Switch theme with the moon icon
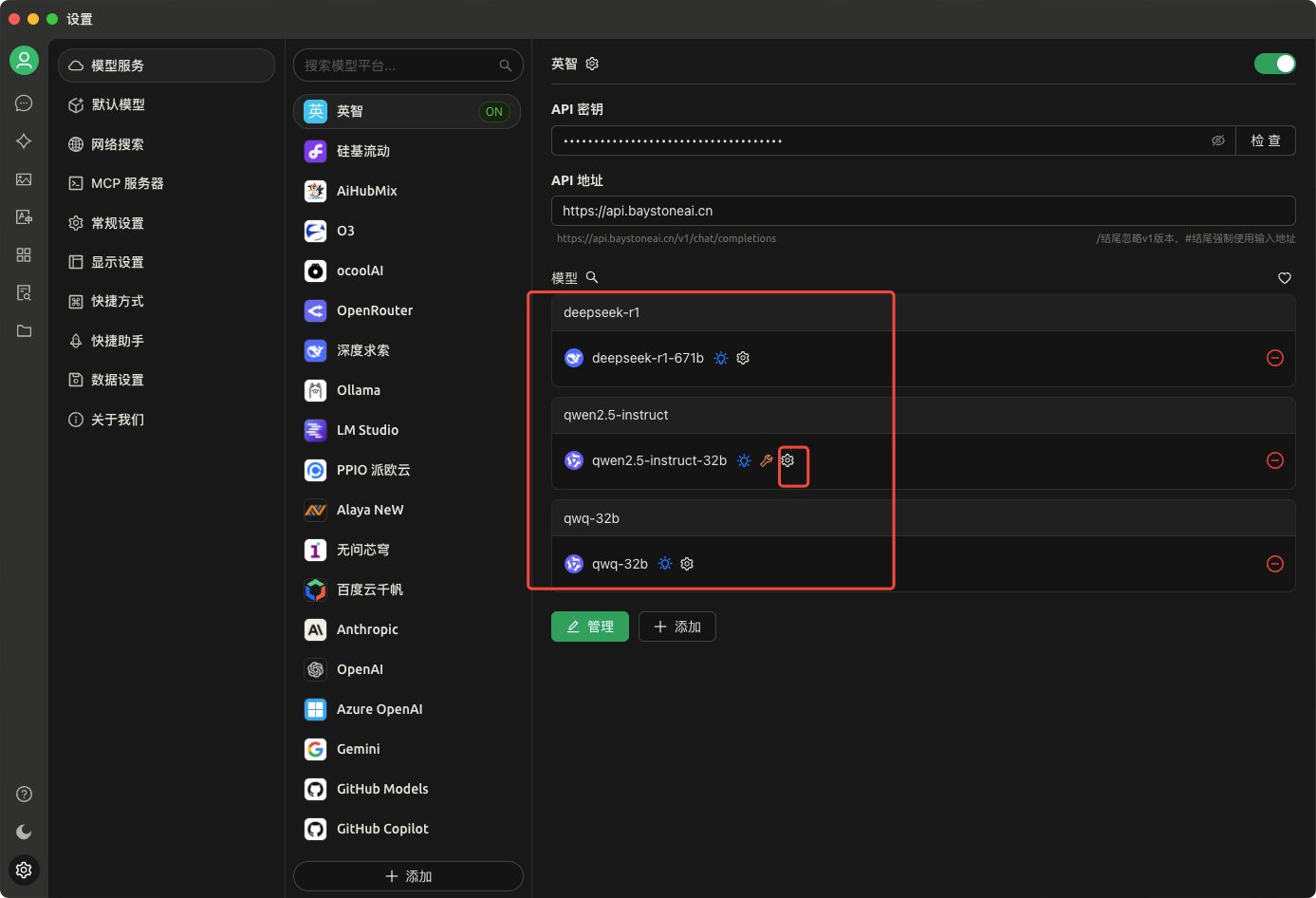 click(x=24, y=833)
